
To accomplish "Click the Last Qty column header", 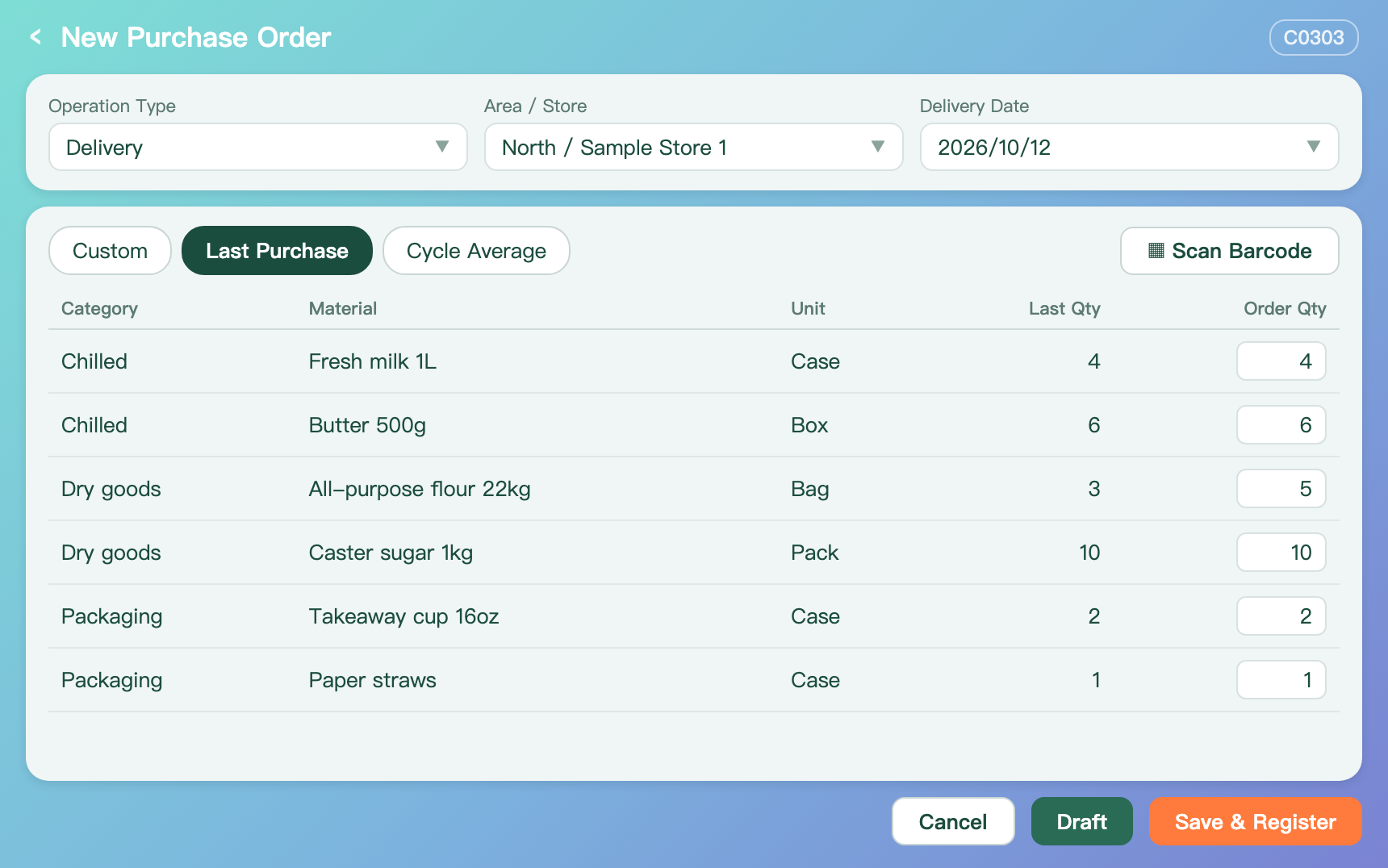I will point(1064,309).
